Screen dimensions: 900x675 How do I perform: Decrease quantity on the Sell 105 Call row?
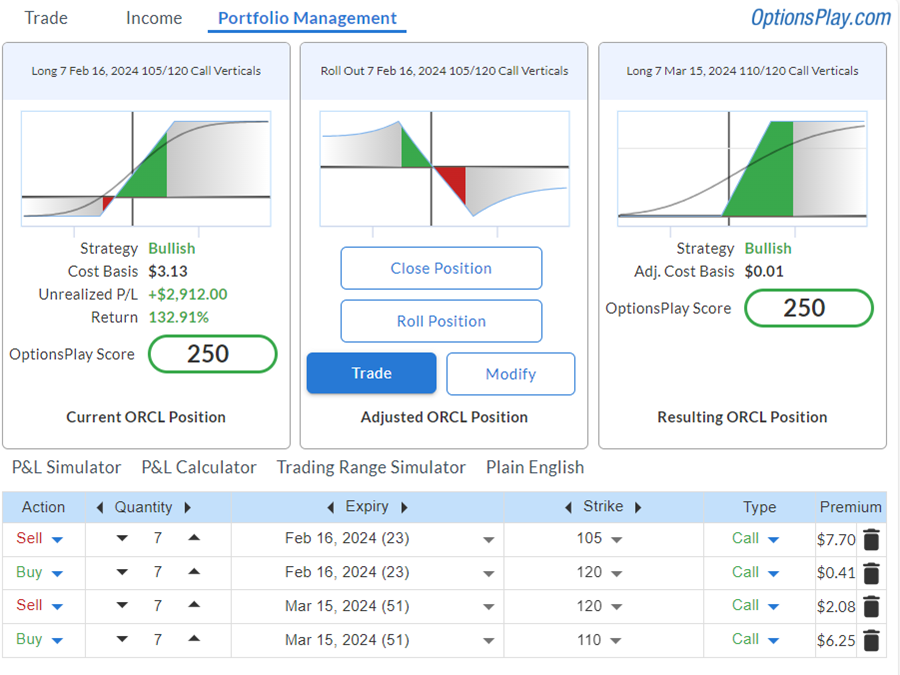pos(122,538)
